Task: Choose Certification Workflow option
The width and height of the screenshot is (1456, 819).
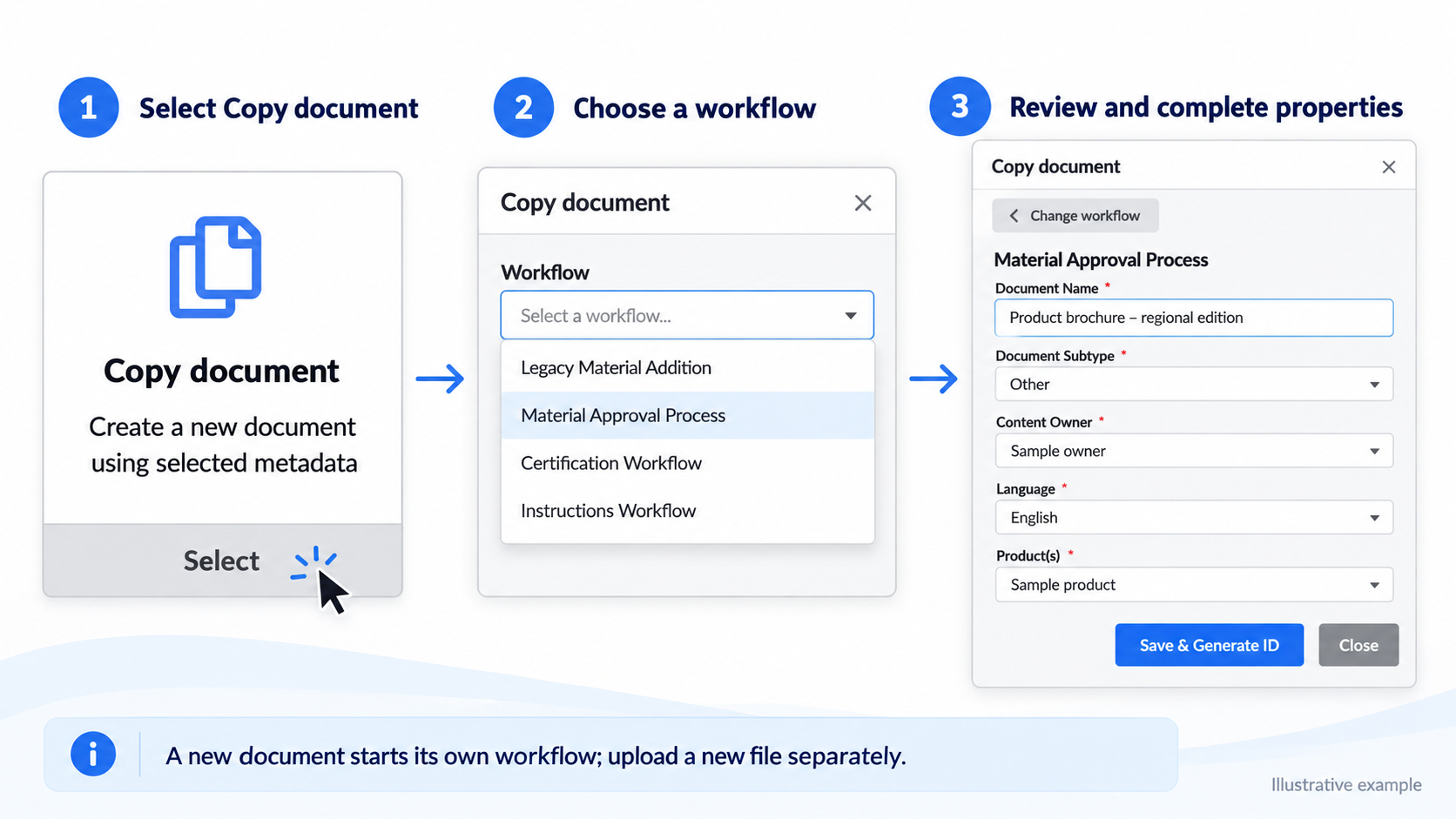Action: [x=687, y=463]
